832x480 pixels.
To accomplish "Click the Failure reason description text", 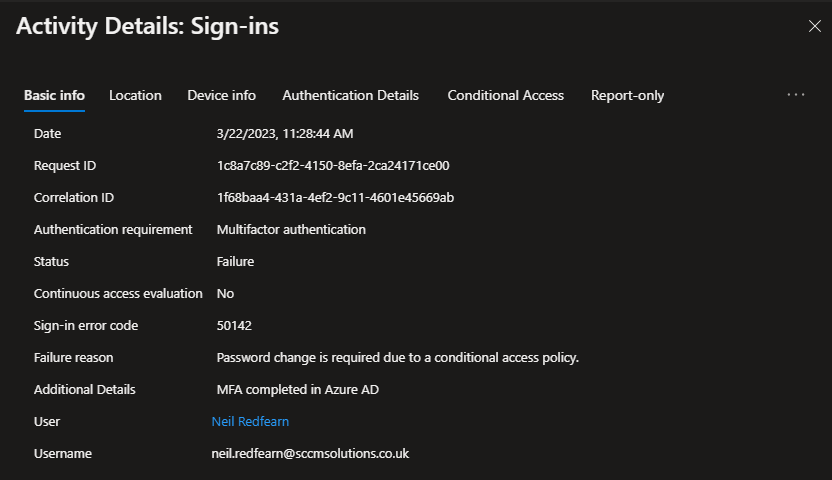I will point(397,357).
